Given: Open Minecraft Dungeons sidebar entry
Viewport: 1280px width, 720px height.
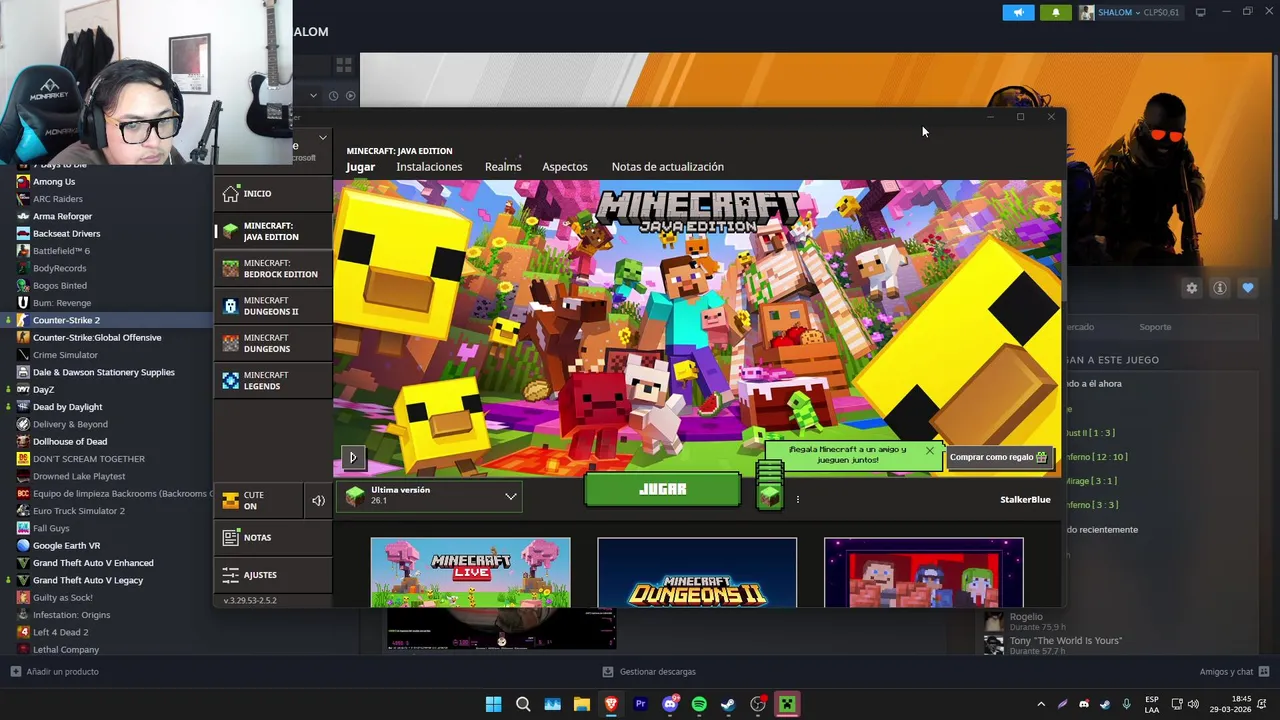Looking at the screenshot, I should [273, 343].
